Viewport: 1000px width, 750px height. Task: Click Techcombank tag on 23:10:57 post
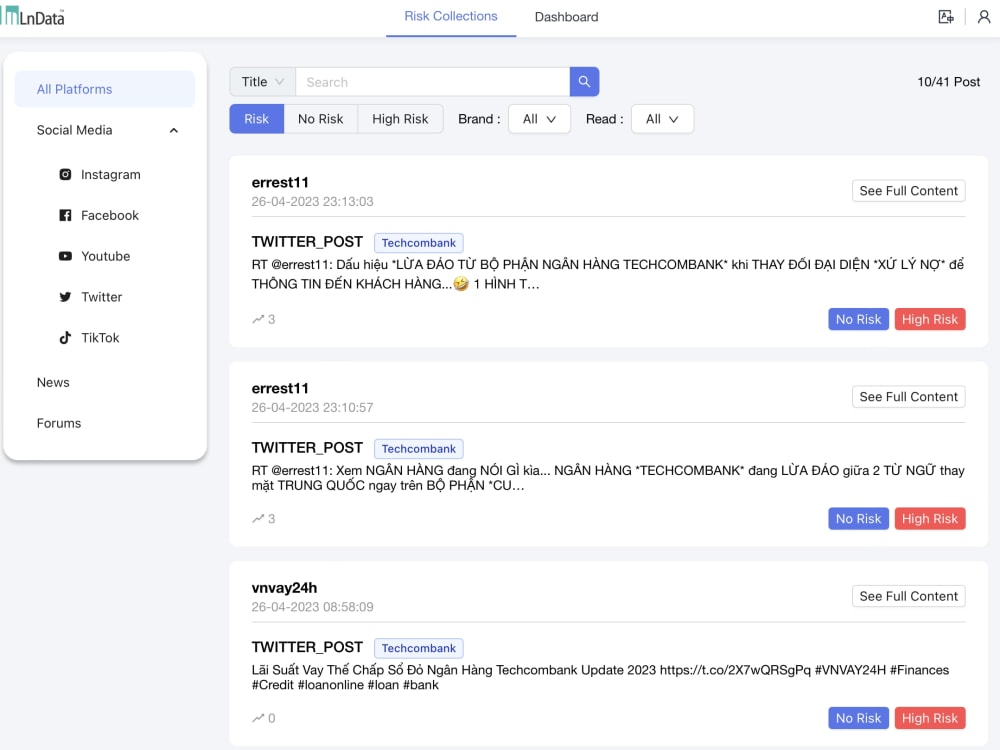(418, 448)
